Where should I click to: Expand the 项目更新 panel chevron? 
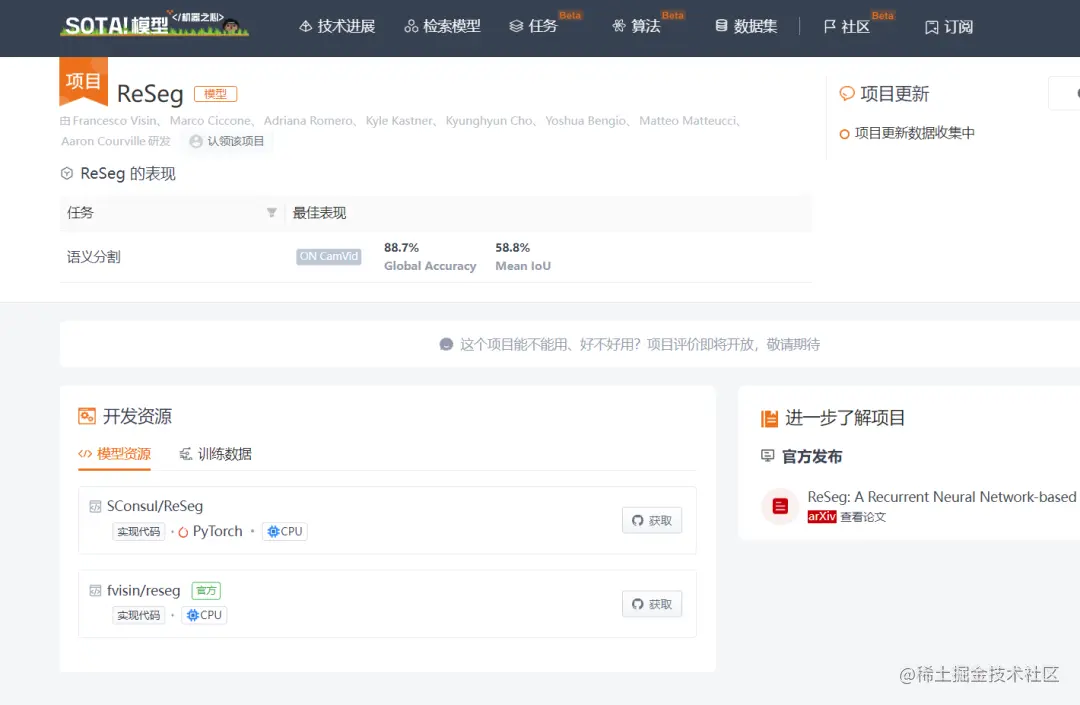1070,93
